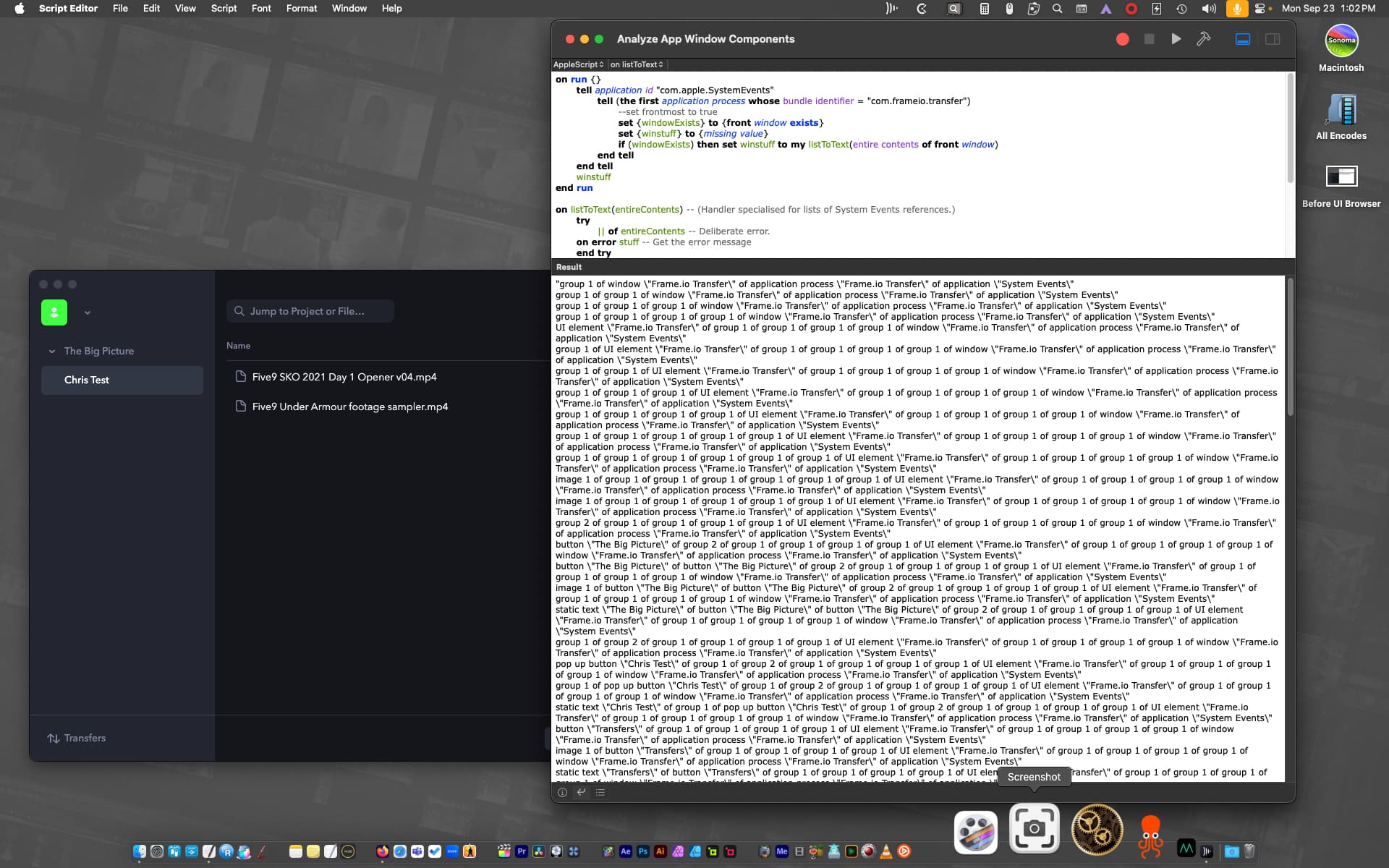This screenshot has width=1389, height=868.
Task: Select the Chris Test project
Action: point(122,380)
